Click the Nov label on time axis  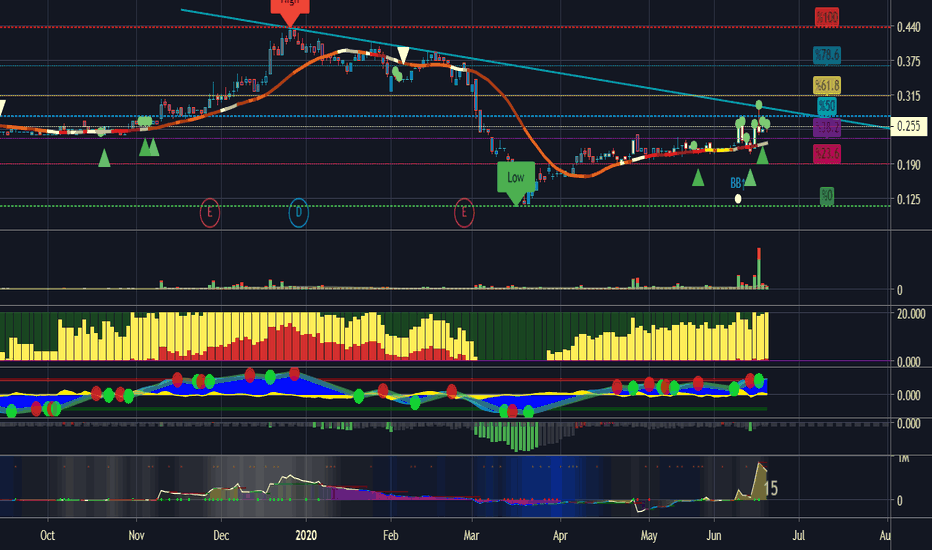(136, 535)
